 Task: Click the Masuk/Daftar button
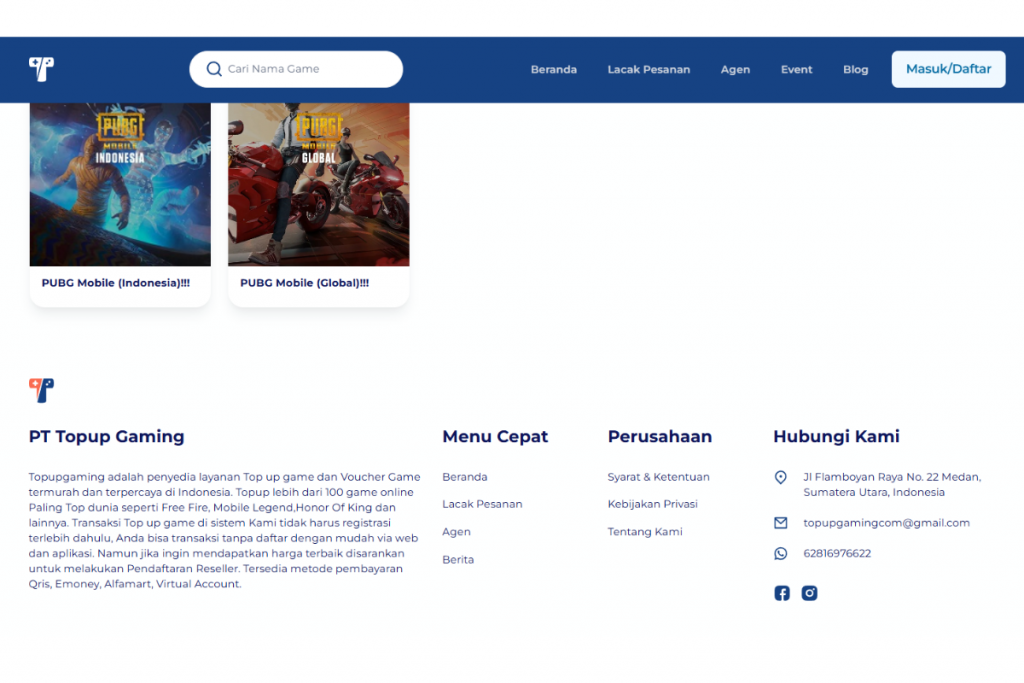pos(948,69)
